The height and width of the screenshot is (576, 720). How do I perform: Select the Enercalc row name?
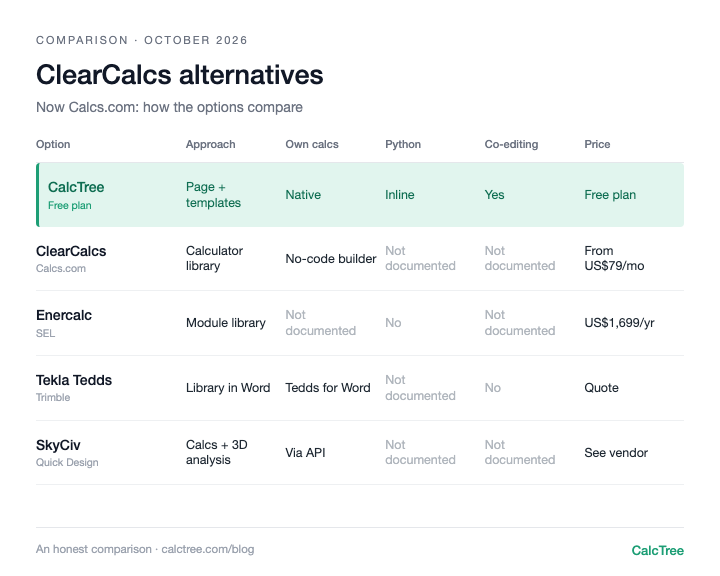(x=64, y=315)
